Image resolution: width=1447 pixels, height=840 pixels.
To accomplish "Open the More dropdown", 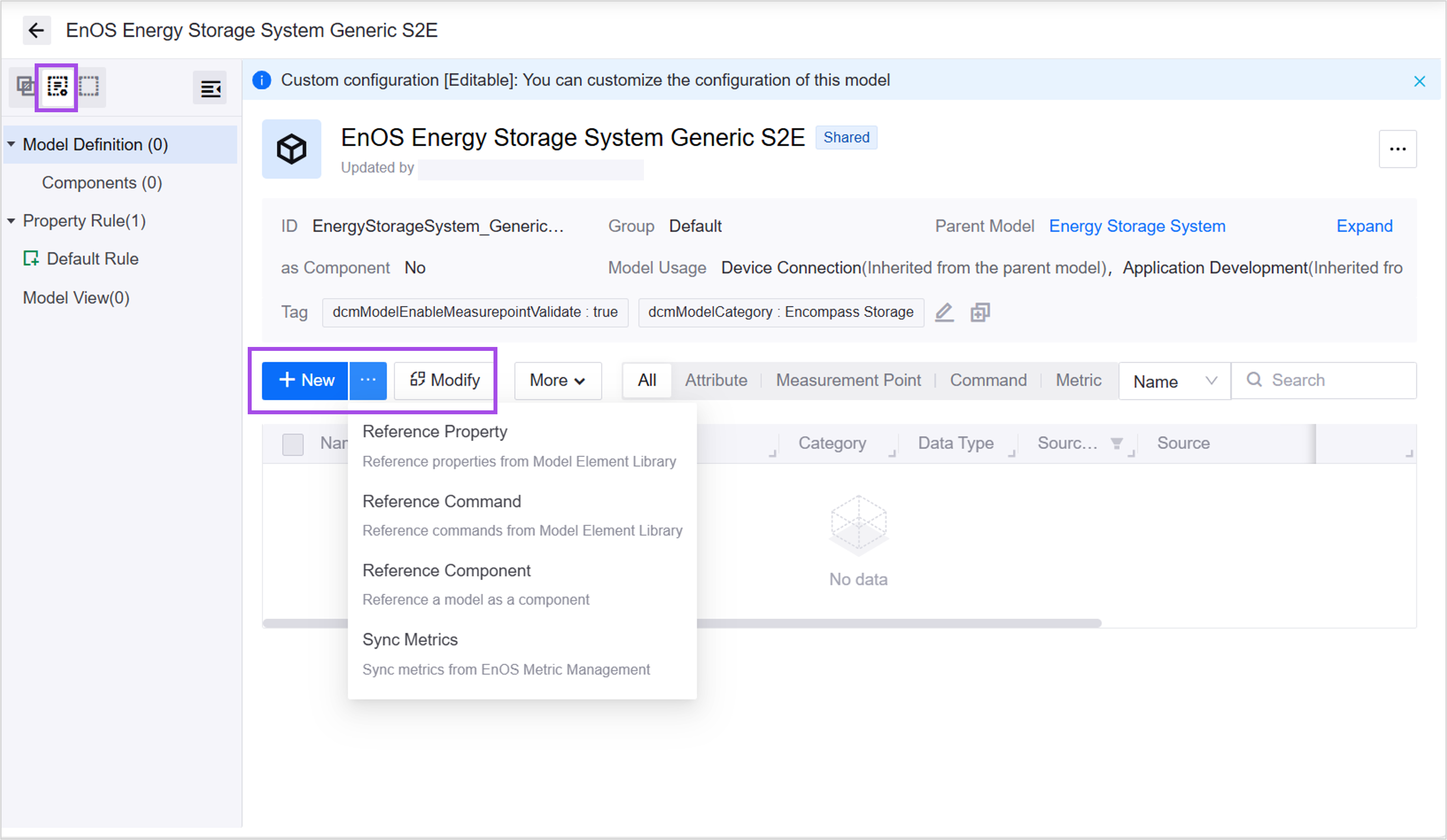I will pos(557,380).
